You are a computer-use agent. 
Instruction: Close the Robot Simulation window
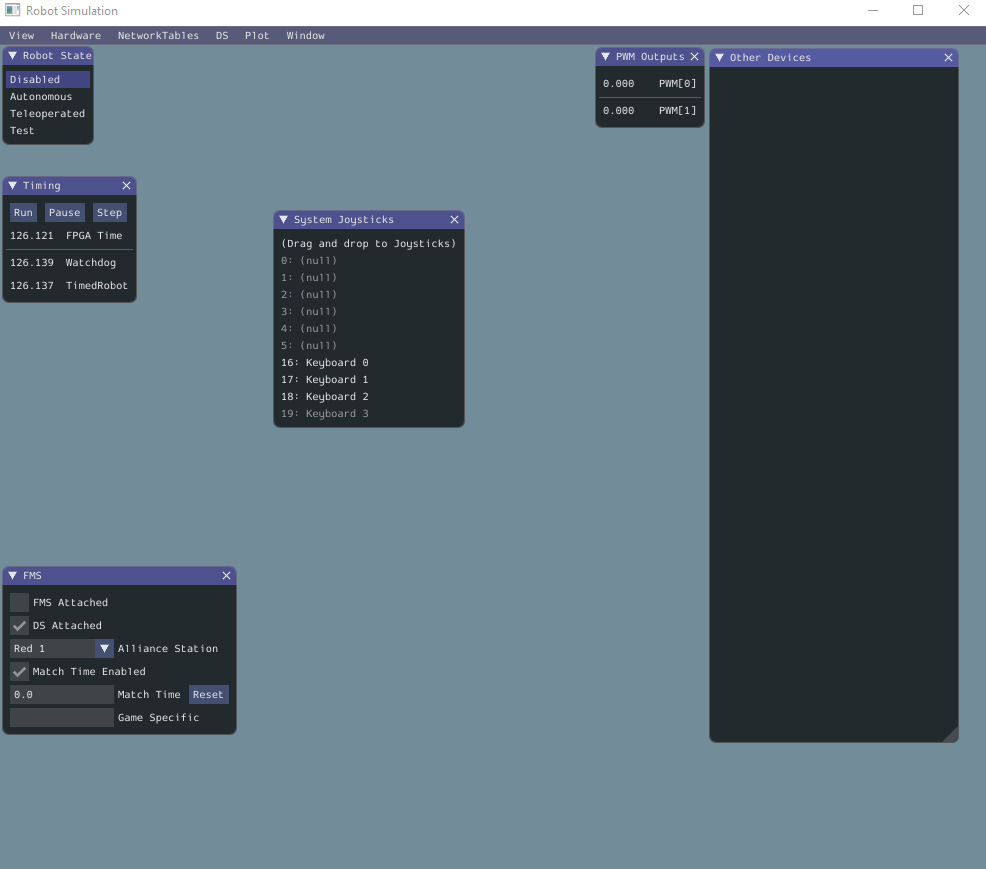[x=963, y=10]
